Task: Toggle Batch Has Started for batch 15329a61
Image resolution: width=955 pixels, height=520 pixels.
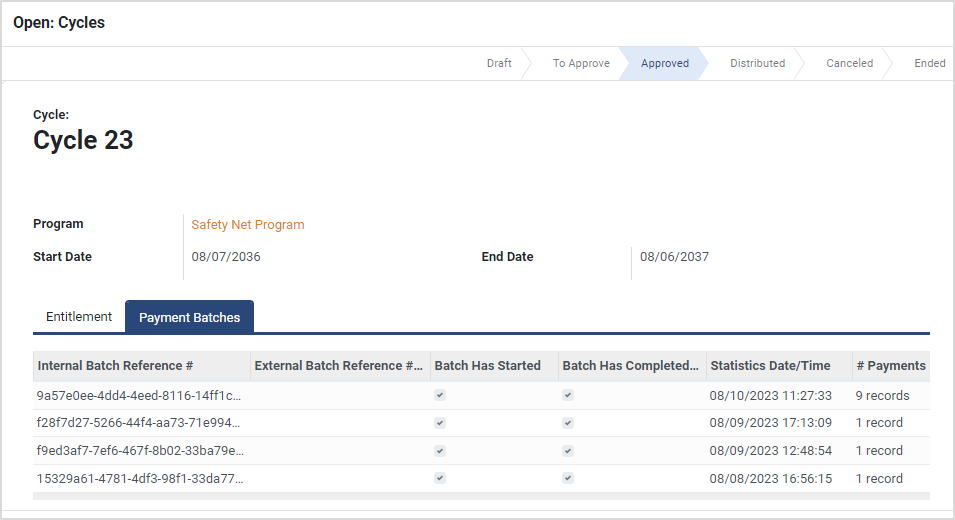Action: pyautogui.click(x=440, y=478)
